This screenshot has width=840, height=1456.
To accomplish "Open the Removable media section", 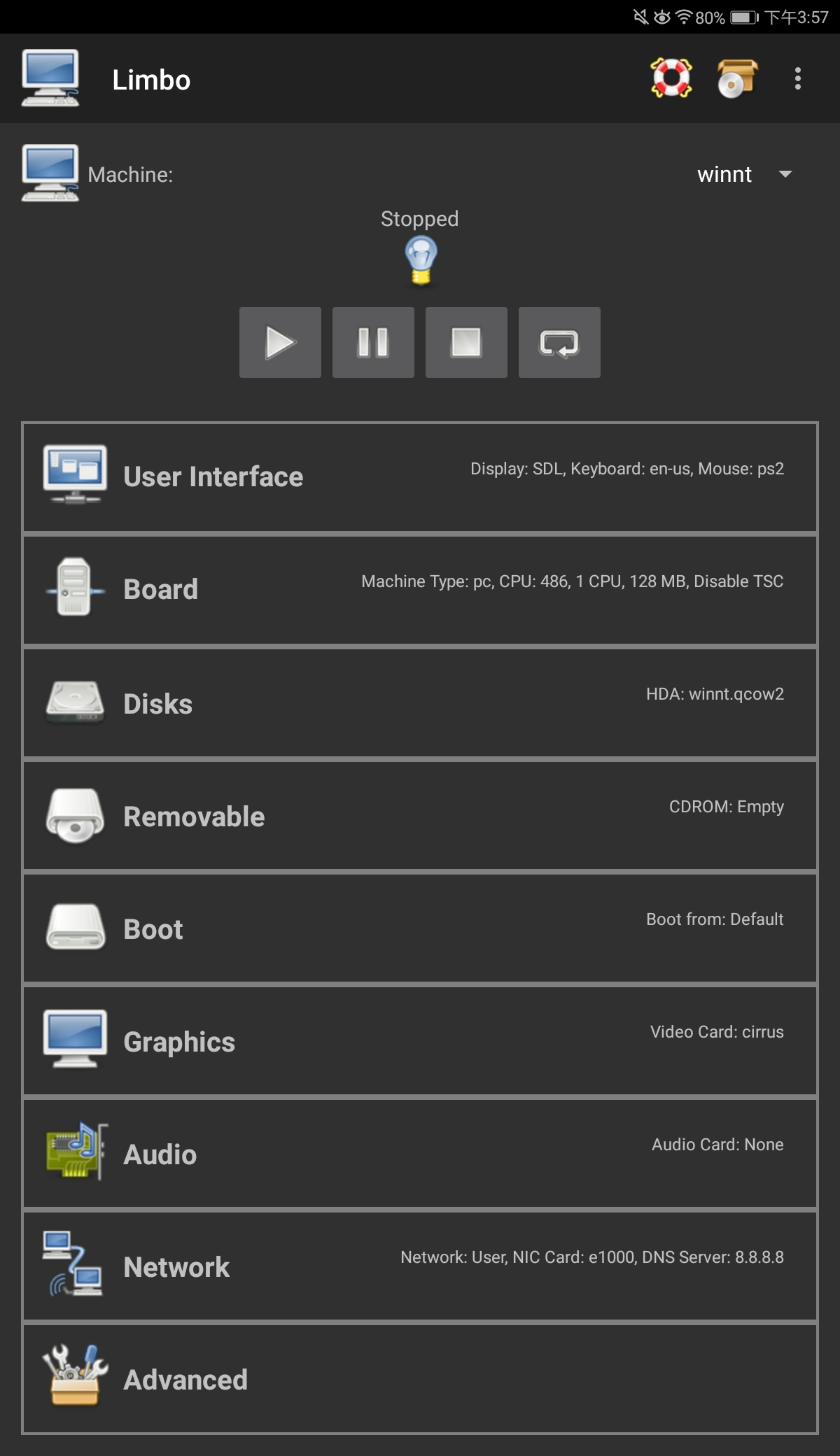I will (x=420, y=815).
